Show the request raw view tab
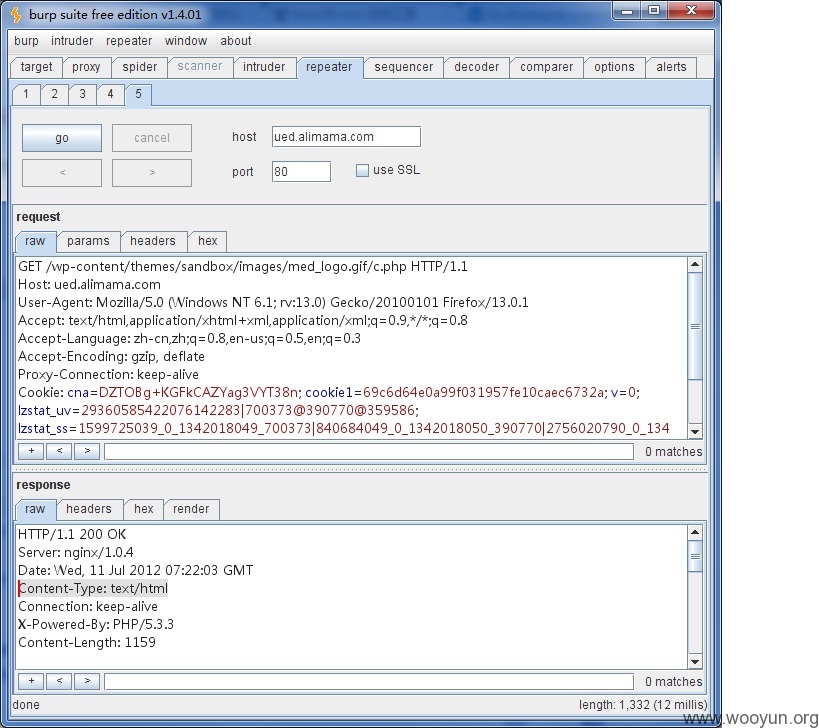The width and height of the screenshot is (819, 728). [x=35, y=241]
